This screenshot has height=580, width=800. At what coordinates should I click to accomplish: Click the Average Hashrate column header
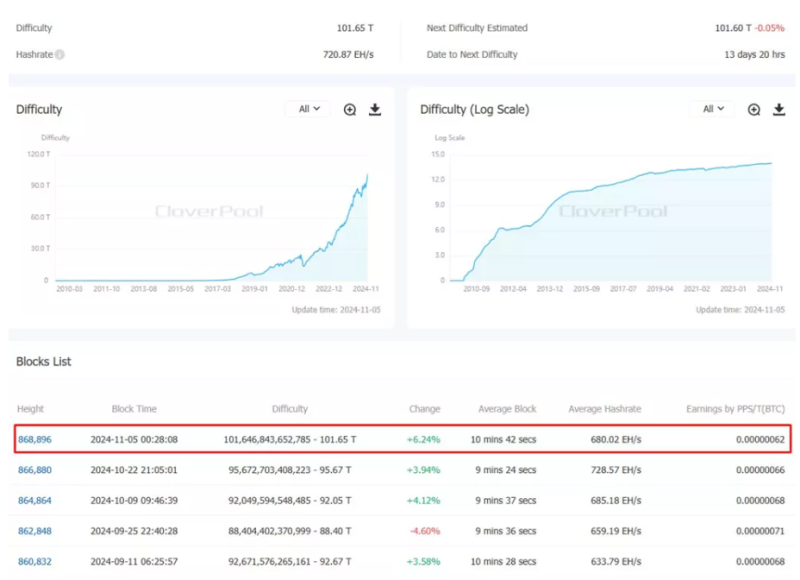point(605,409)
